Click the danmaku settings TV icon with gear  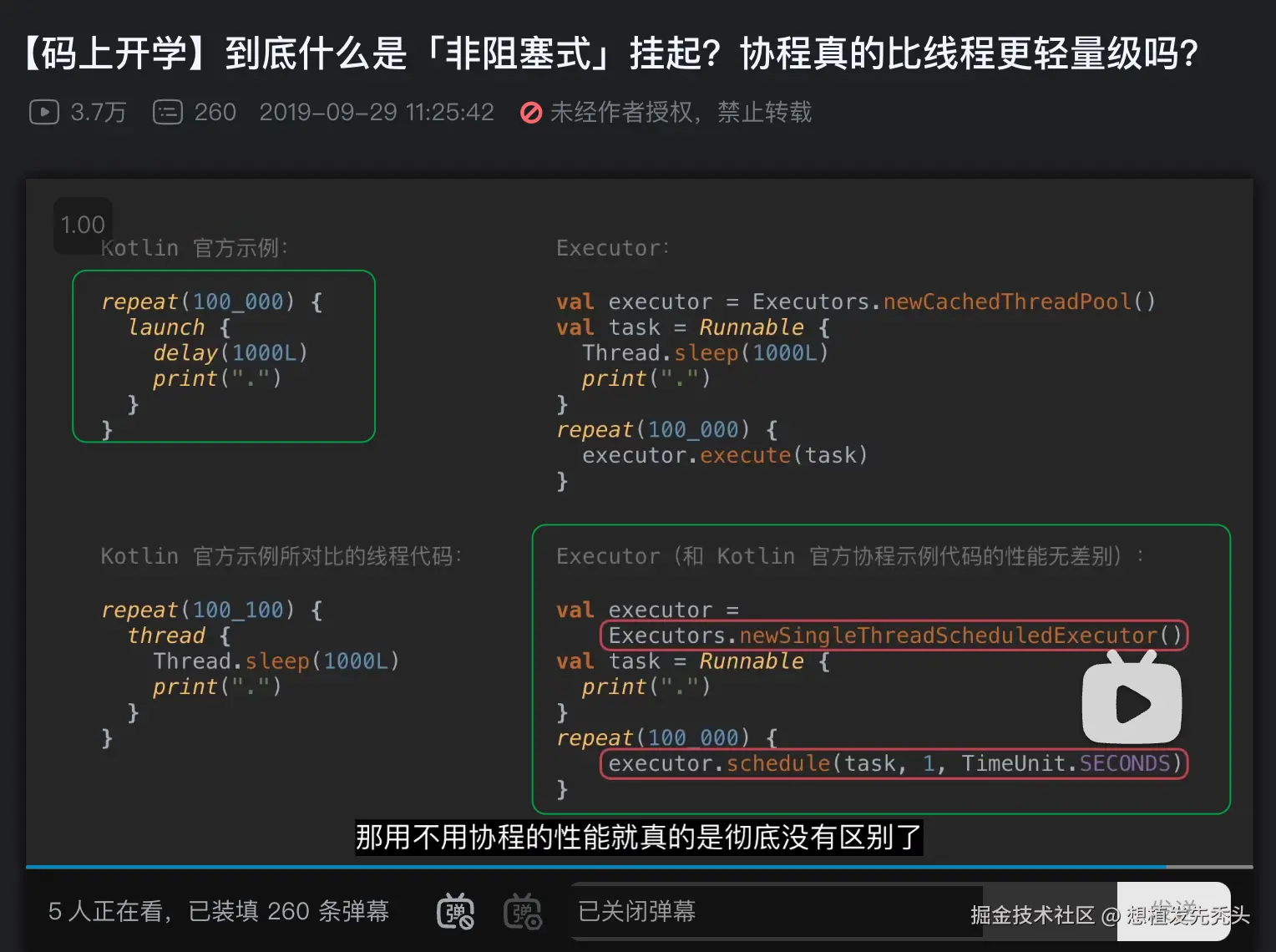click(x=523, y=912)
